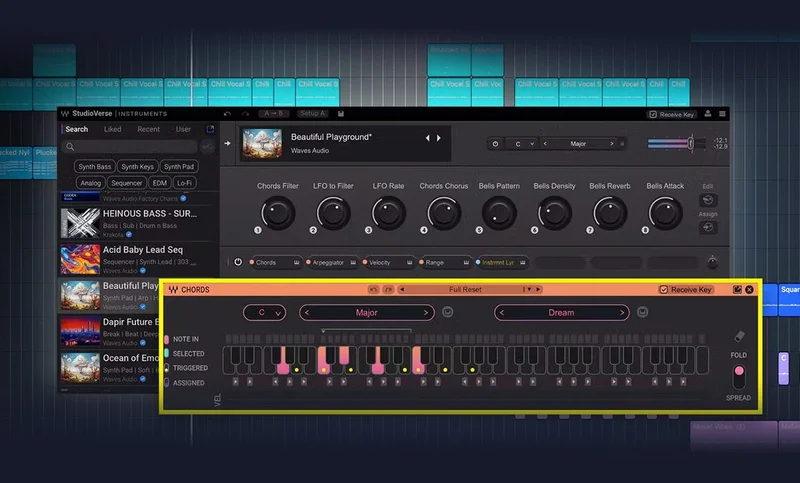Click the pop-out icon beside the User tab
800x483 pixels.
(210, 129)
